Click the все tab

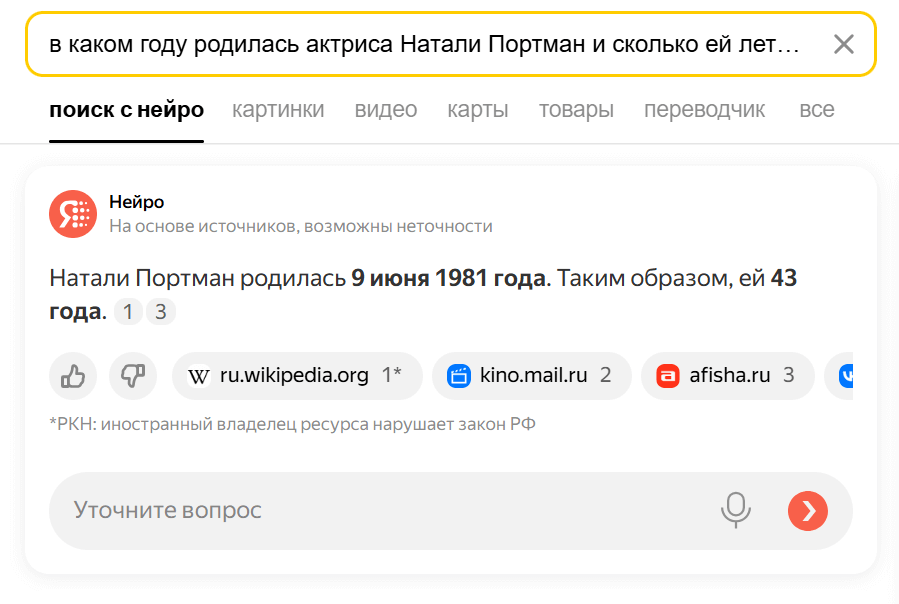[x=816, y=110]
